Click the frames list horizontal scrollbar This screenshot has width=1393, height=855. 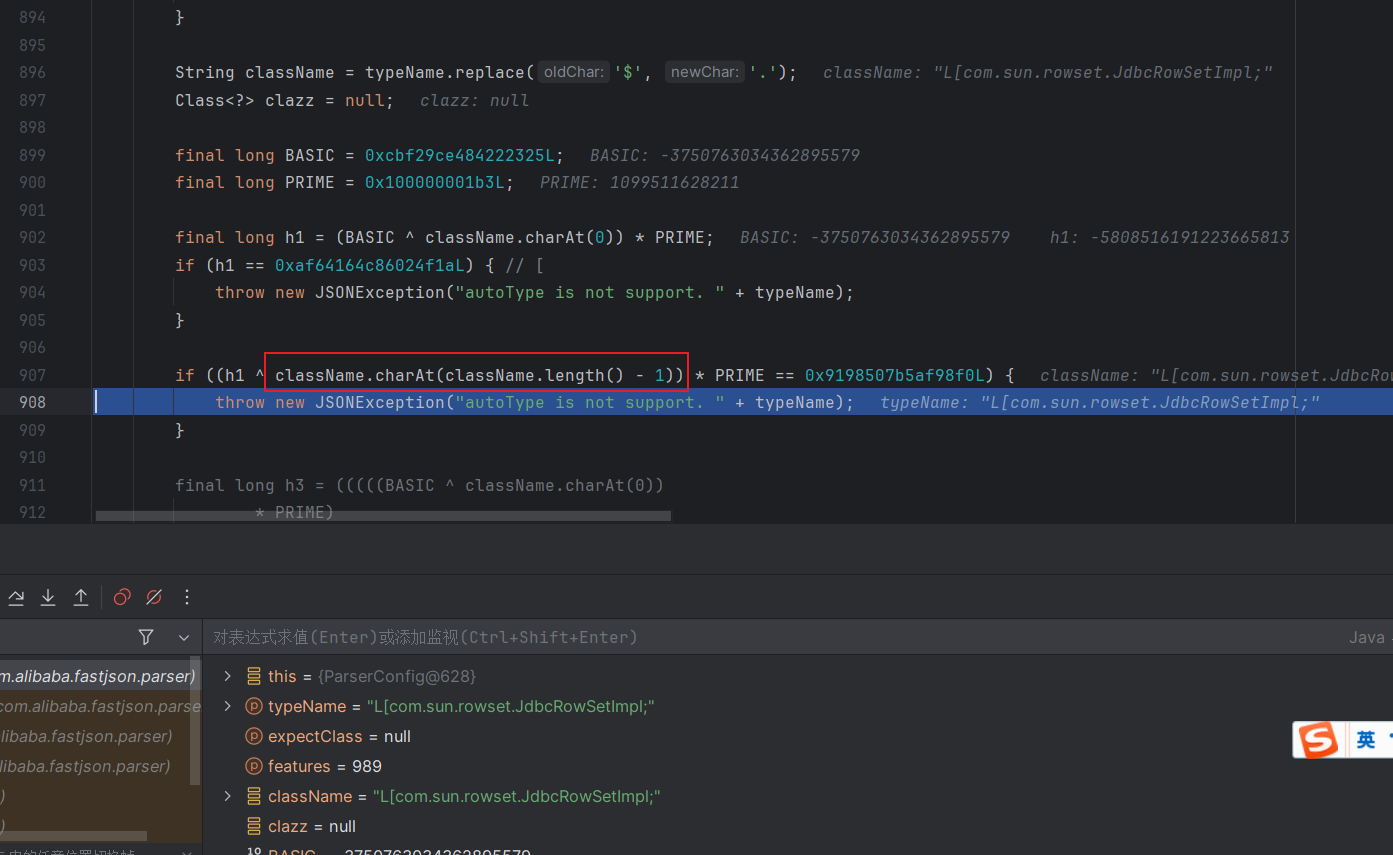(x=74, y=836)
